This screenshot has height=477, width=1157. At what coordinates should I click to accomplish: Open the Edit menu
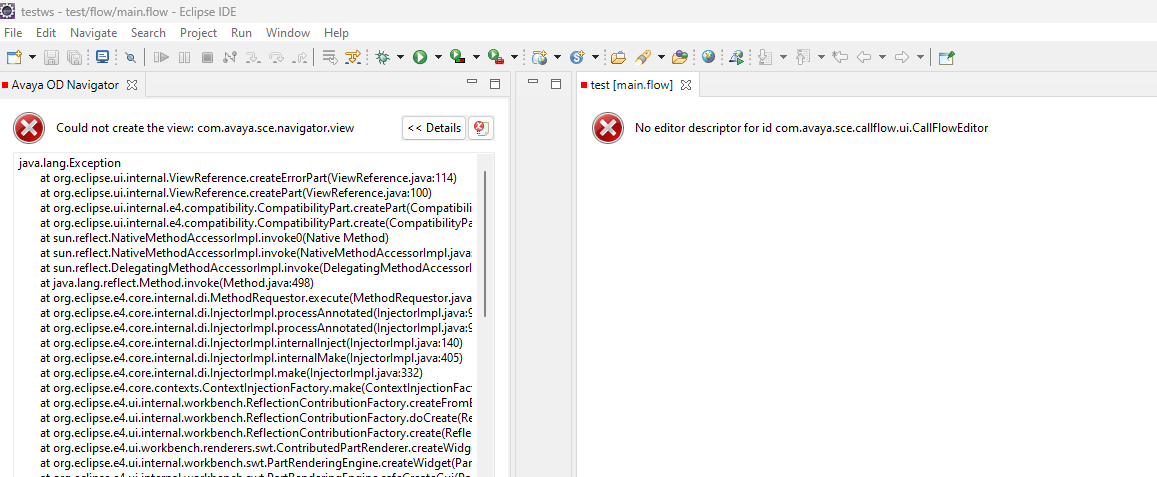pyautogui.click(x=46, y=32)
